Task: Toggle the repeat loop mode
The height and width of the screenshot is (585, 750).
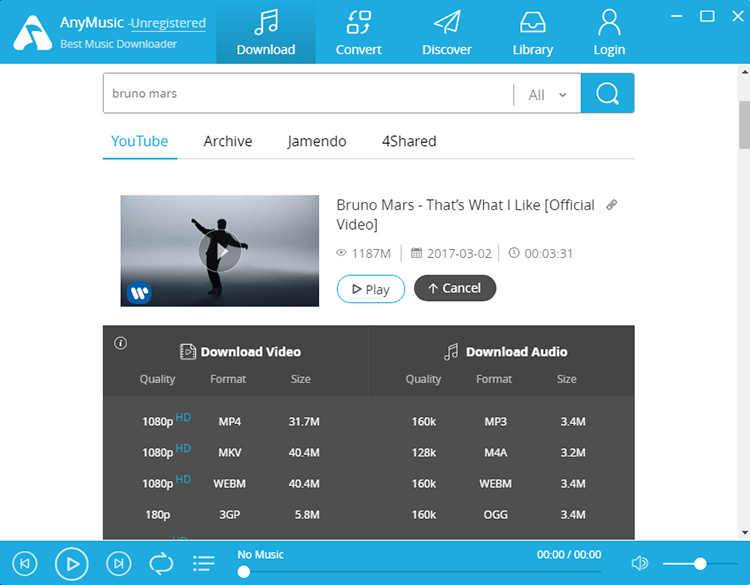Action: click(x=161, y=563)
